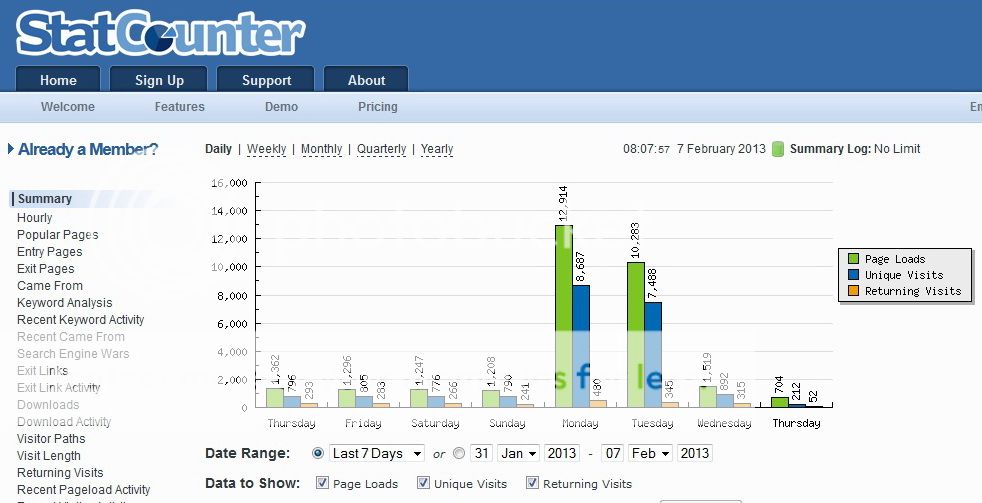
Task: Open Popular Pages in sidebar
Action: pos(57,235)
